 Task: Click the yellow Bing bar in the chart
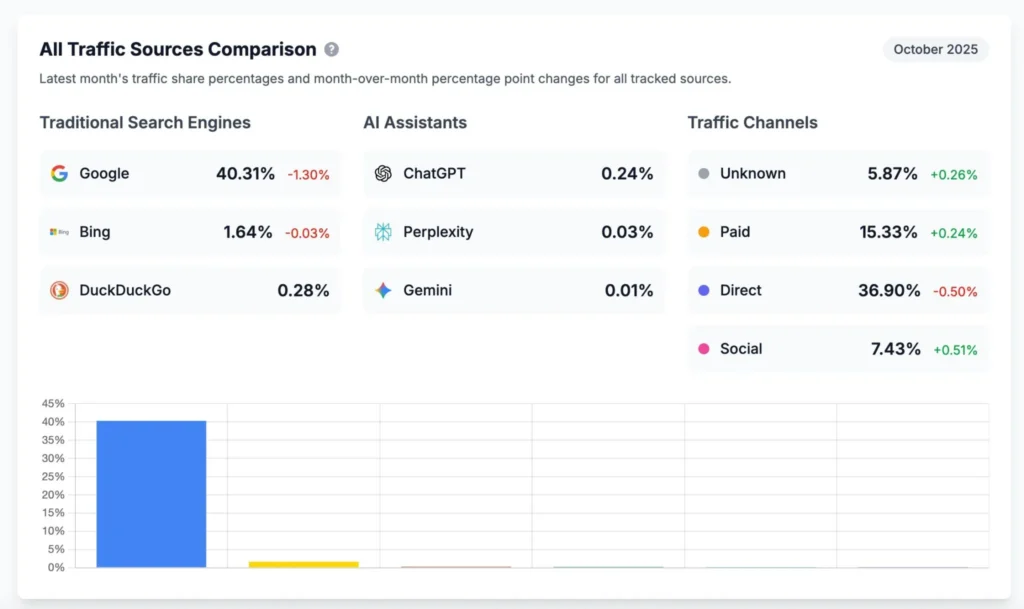click(303, 564)
